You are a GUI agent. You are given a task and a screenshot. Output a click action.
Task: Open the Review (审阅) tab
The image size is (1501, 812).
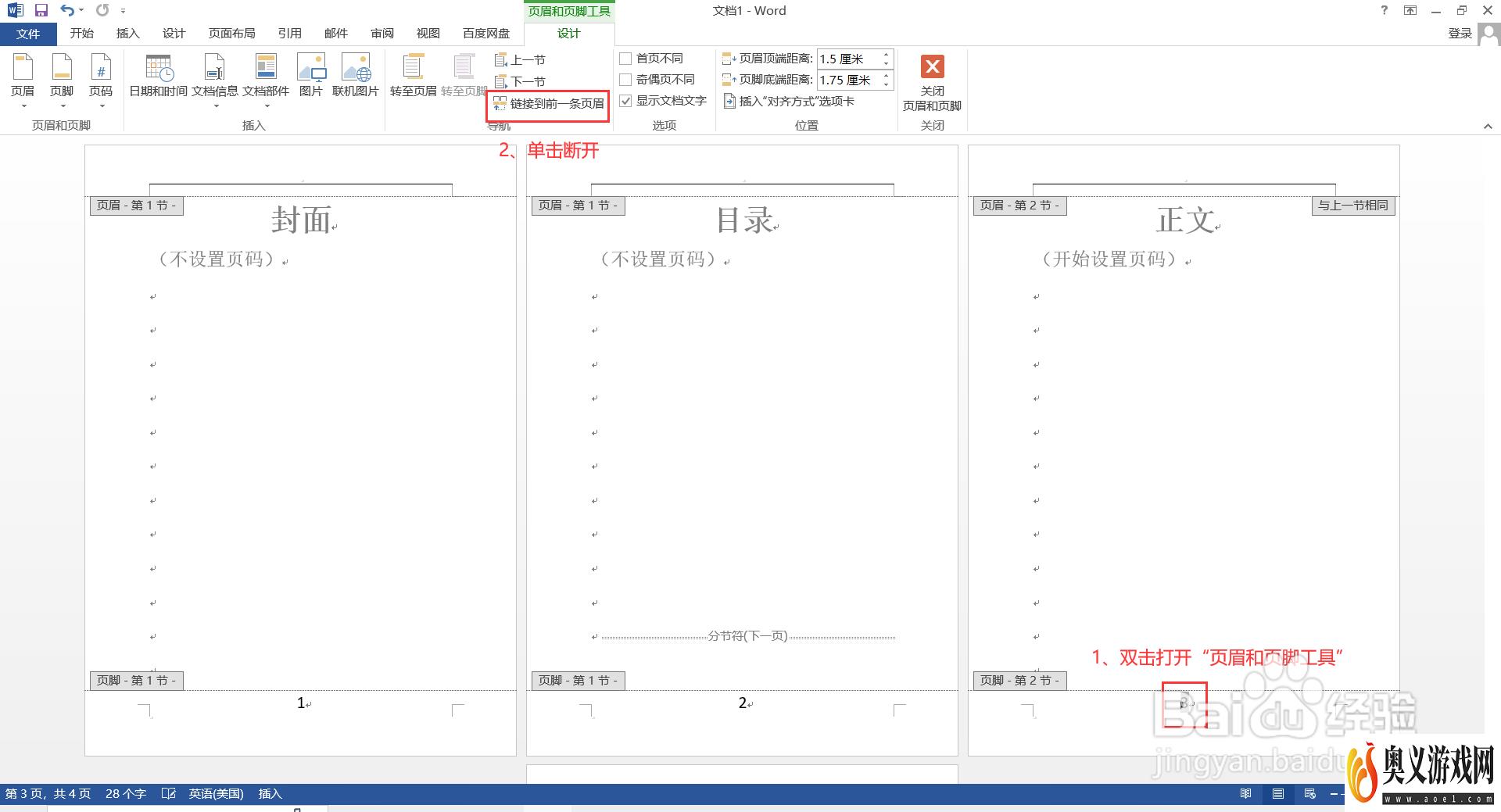[x=382, y=34]
